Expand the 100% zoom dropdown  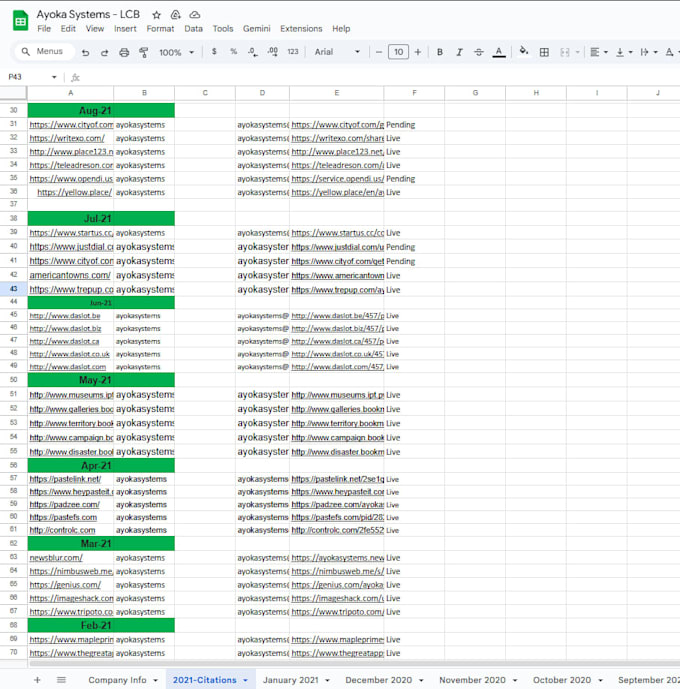pyautogui.click(x=177, y=52)
